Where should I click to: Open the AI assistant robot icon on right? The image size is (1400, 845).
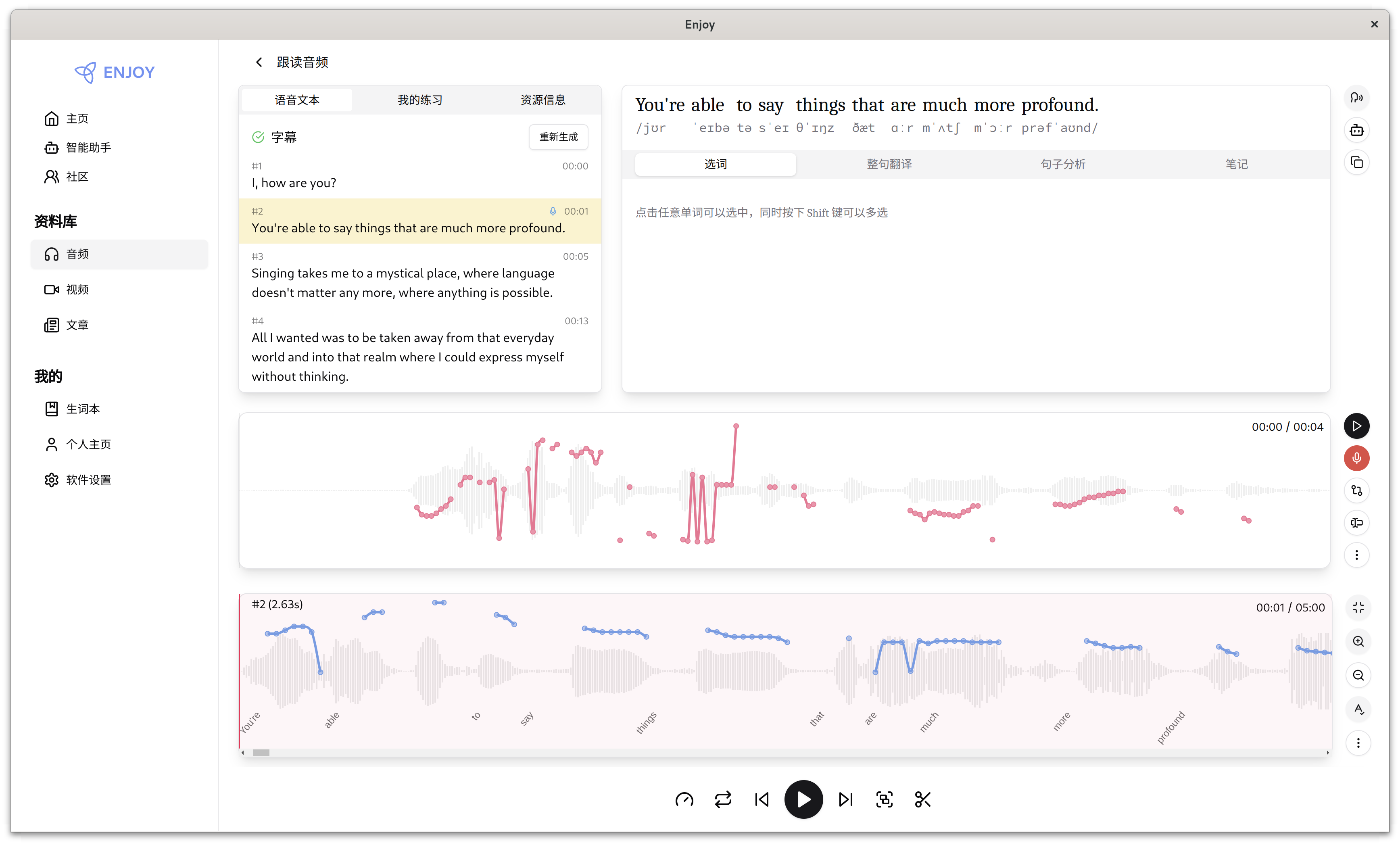click(1356, 130)
